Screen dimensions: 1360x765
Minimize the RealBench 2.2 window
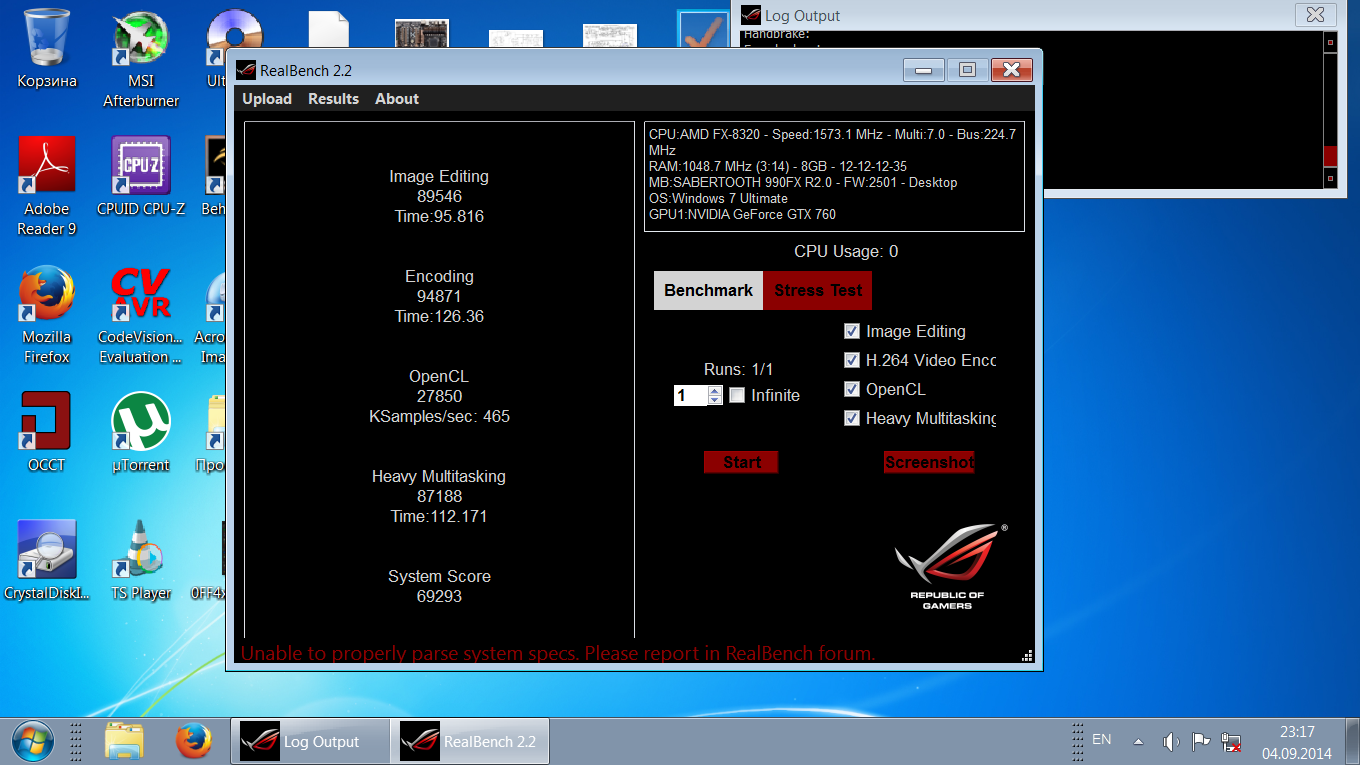click(x=924, y=70)
